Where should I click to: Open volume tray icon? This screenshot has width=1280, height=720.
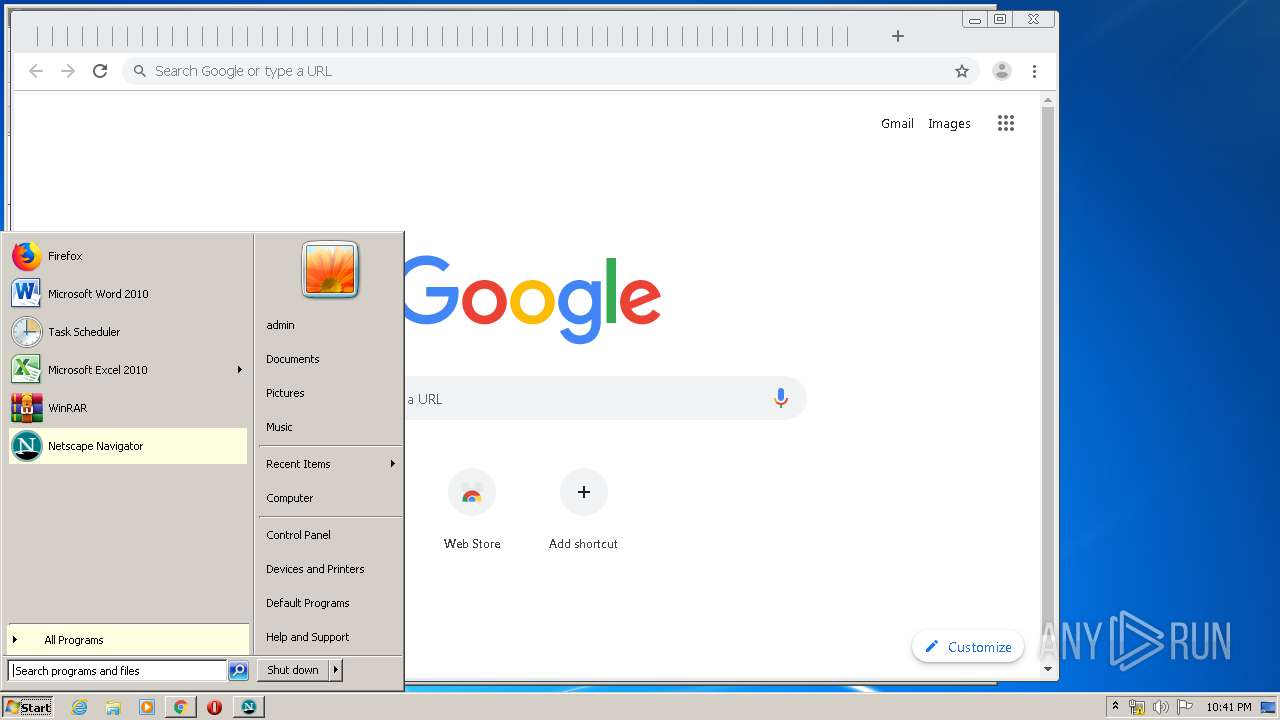pos(1161,707)
